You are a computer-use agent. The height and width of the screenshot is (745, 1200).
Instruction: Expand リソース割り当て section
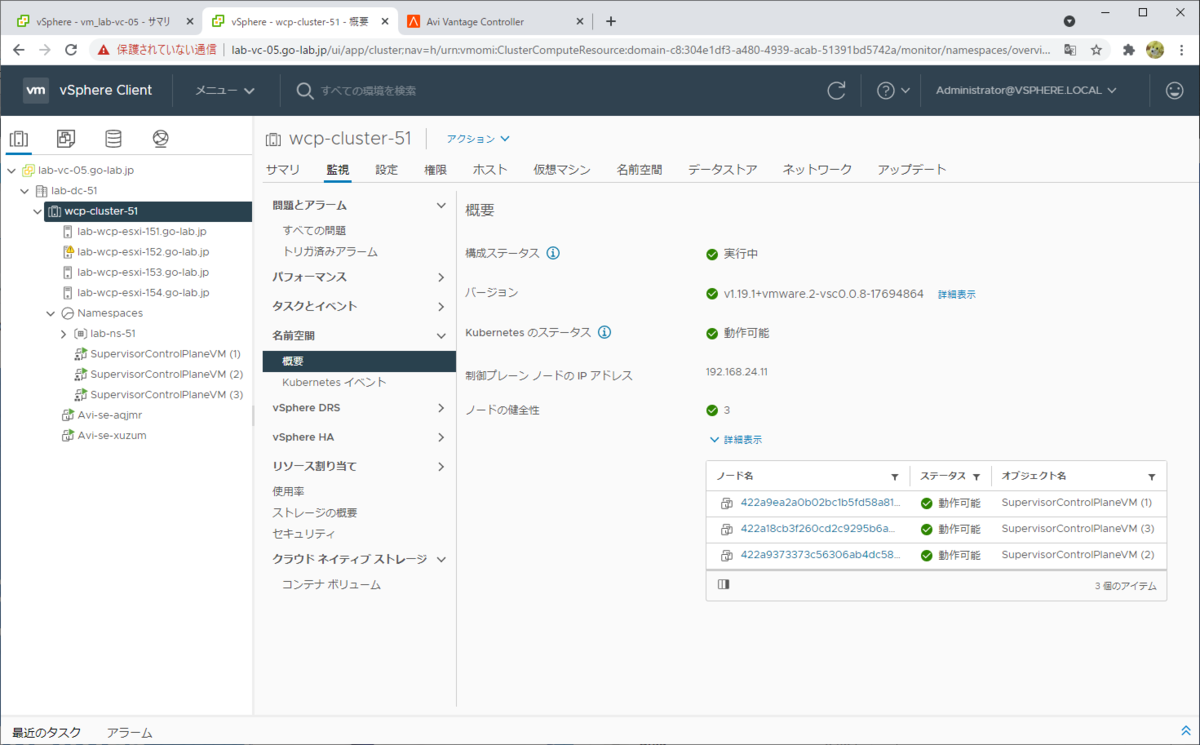[441, 466]
